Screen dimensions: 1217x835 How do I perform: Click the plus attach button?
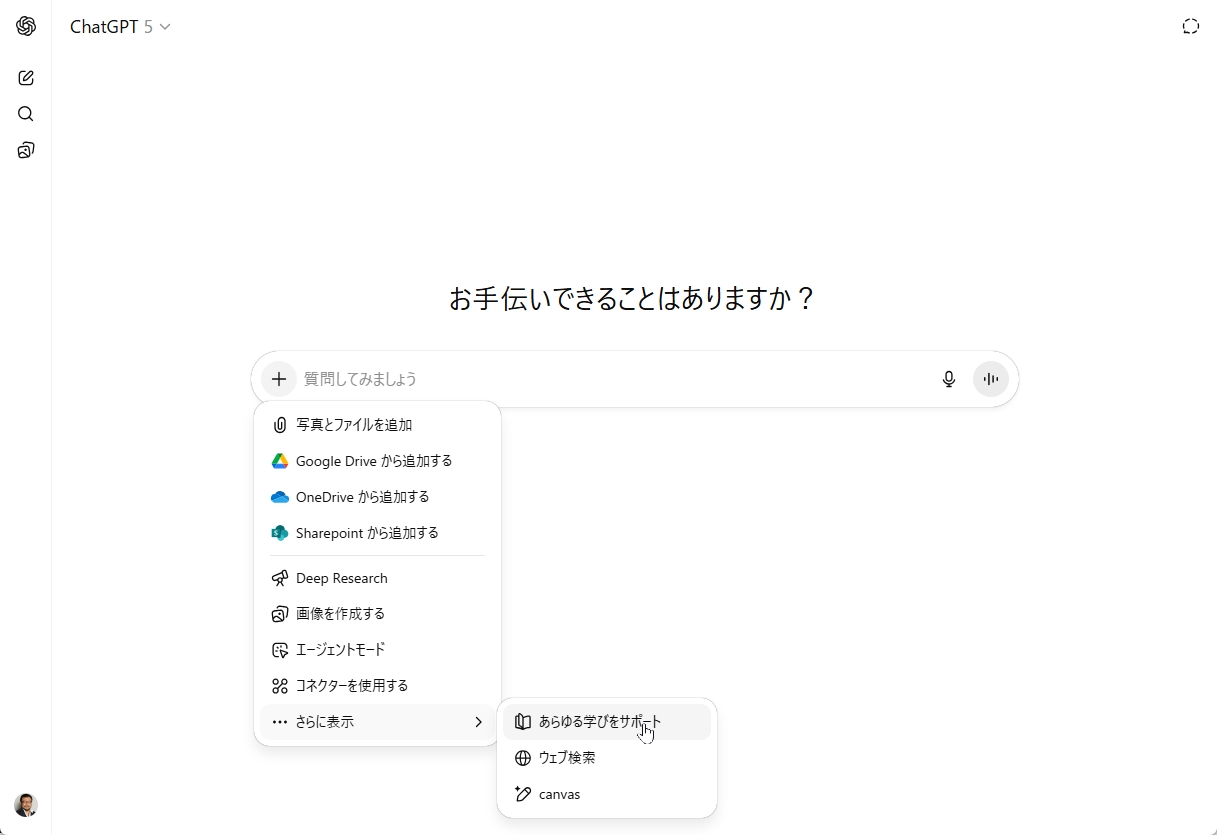[x=279, y=379]
